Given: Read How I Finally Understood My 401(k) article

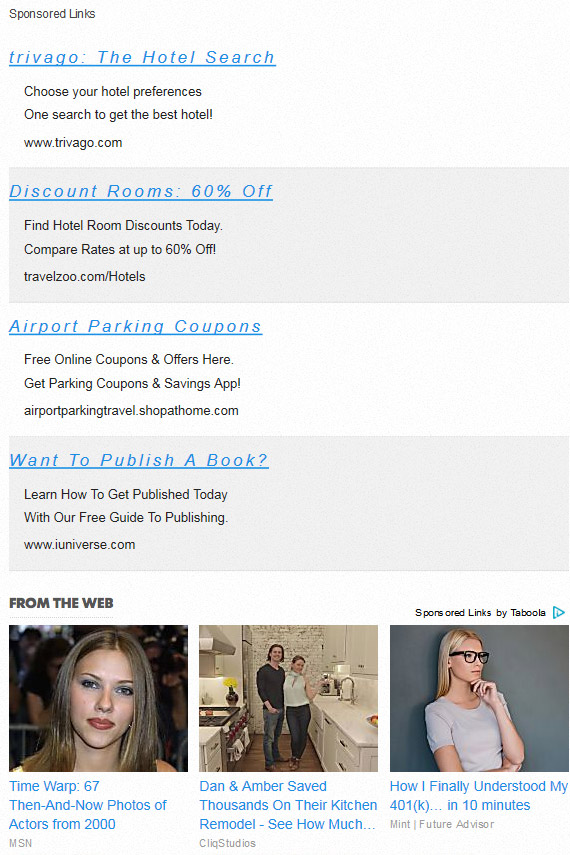Looking at the screenshot, I should pyautogui.click(x=478, y=796).
